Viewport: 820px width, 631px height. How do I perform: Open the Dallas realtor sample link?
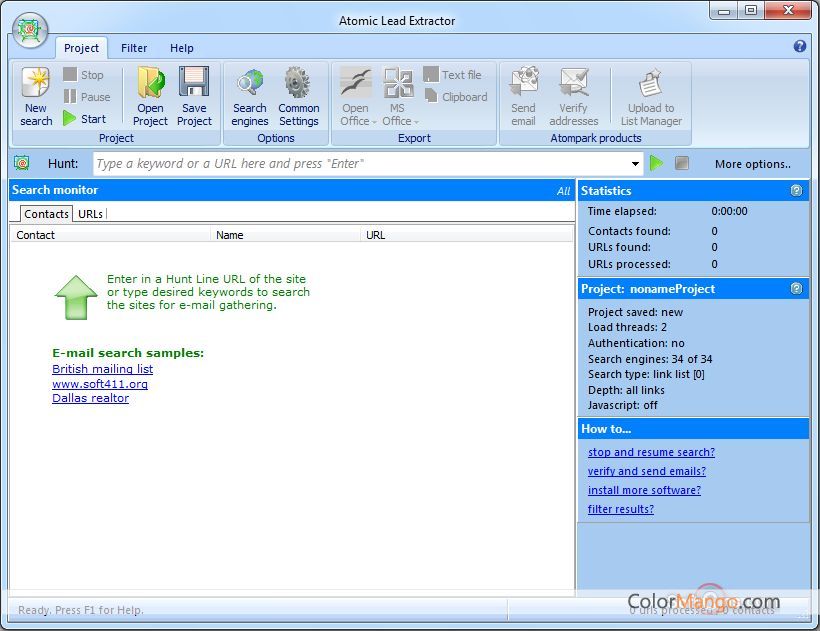[90, 398]
